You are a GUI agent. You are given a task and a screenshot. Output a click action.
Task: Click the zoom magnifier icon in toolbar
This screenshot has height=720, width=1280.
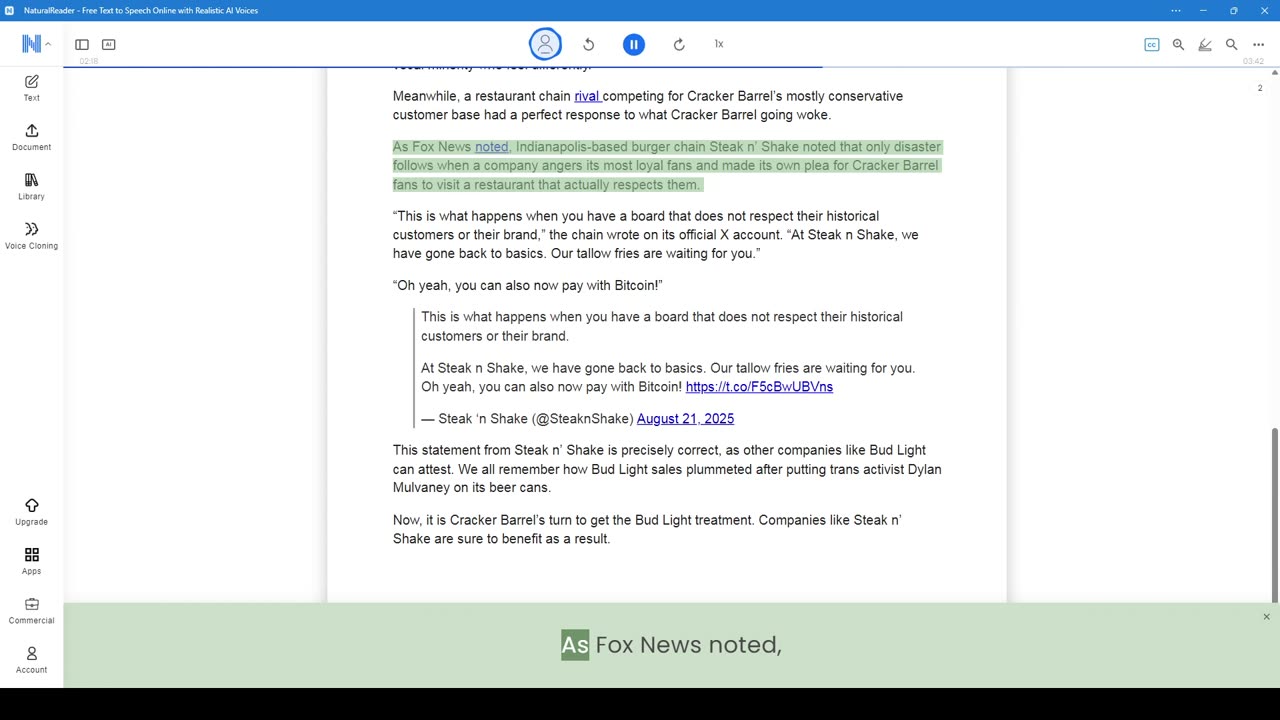coord(1178,44)
